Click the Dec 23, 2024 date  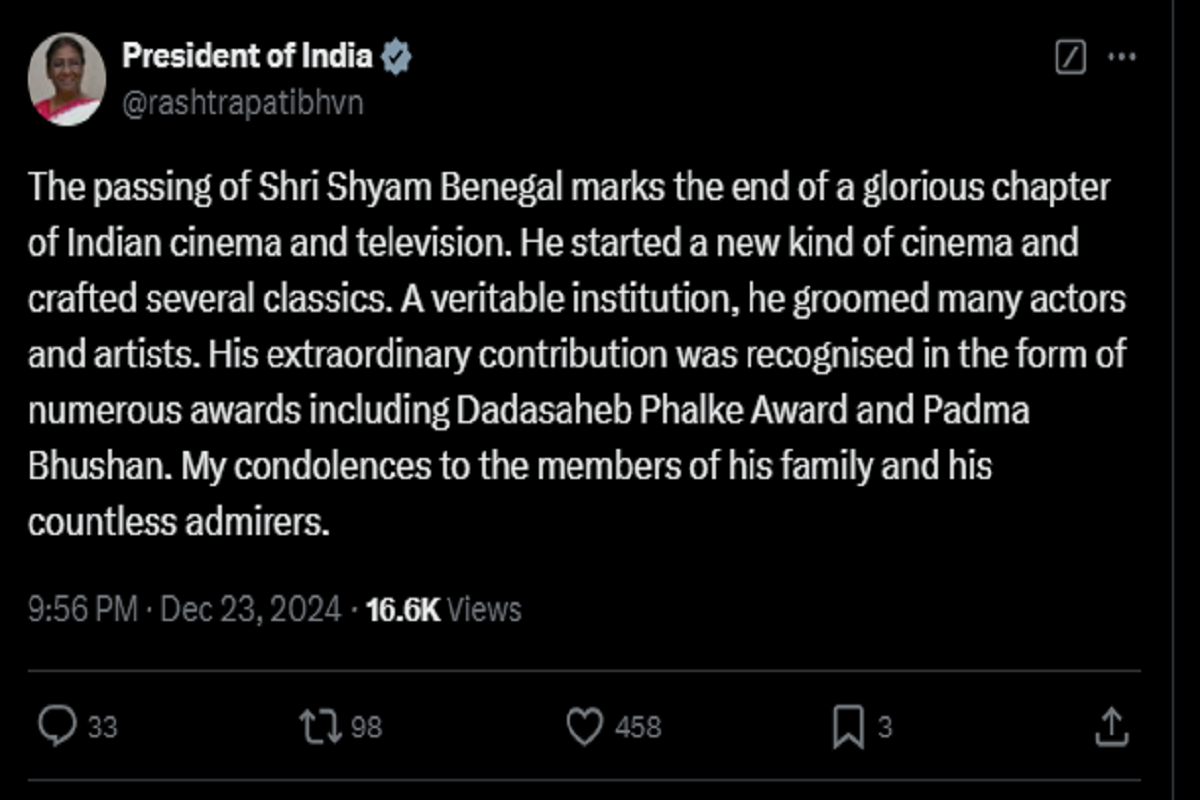(248, 609)
